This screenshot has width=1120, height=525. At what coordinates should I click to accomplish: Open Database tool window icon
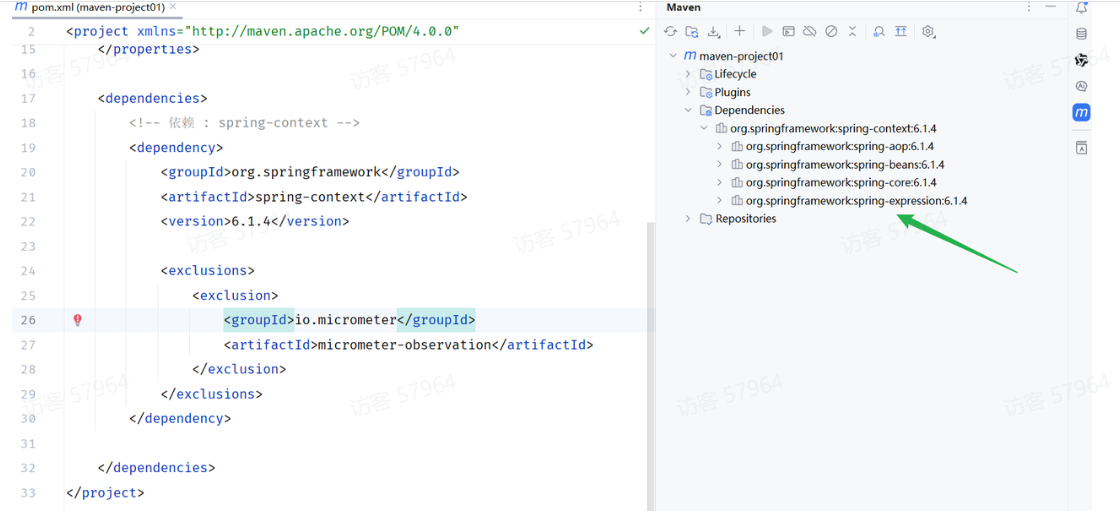pyautogui.click(x=1081, y=34)
